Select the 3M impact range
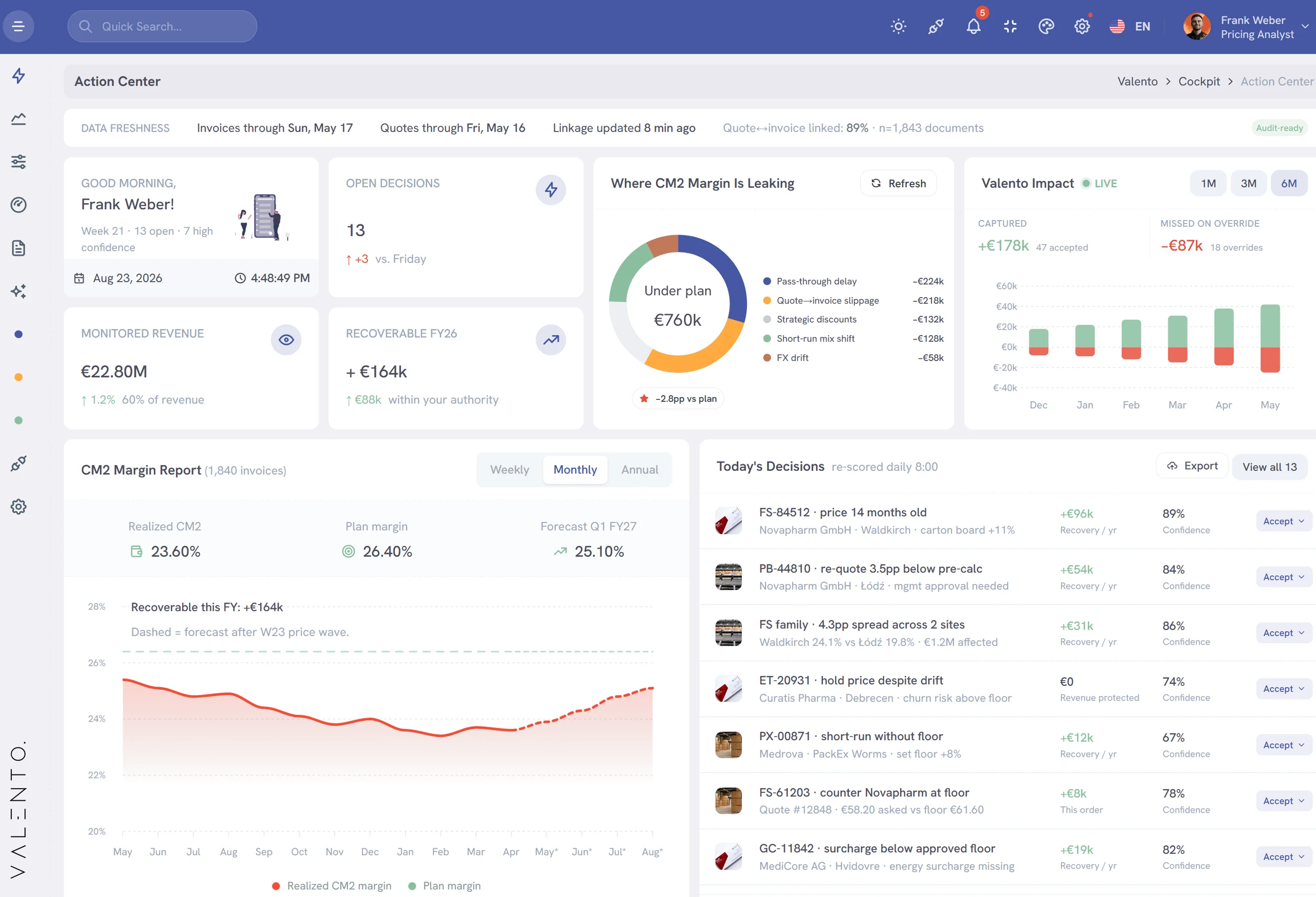1316x897 pixels. pos(1248,184)
